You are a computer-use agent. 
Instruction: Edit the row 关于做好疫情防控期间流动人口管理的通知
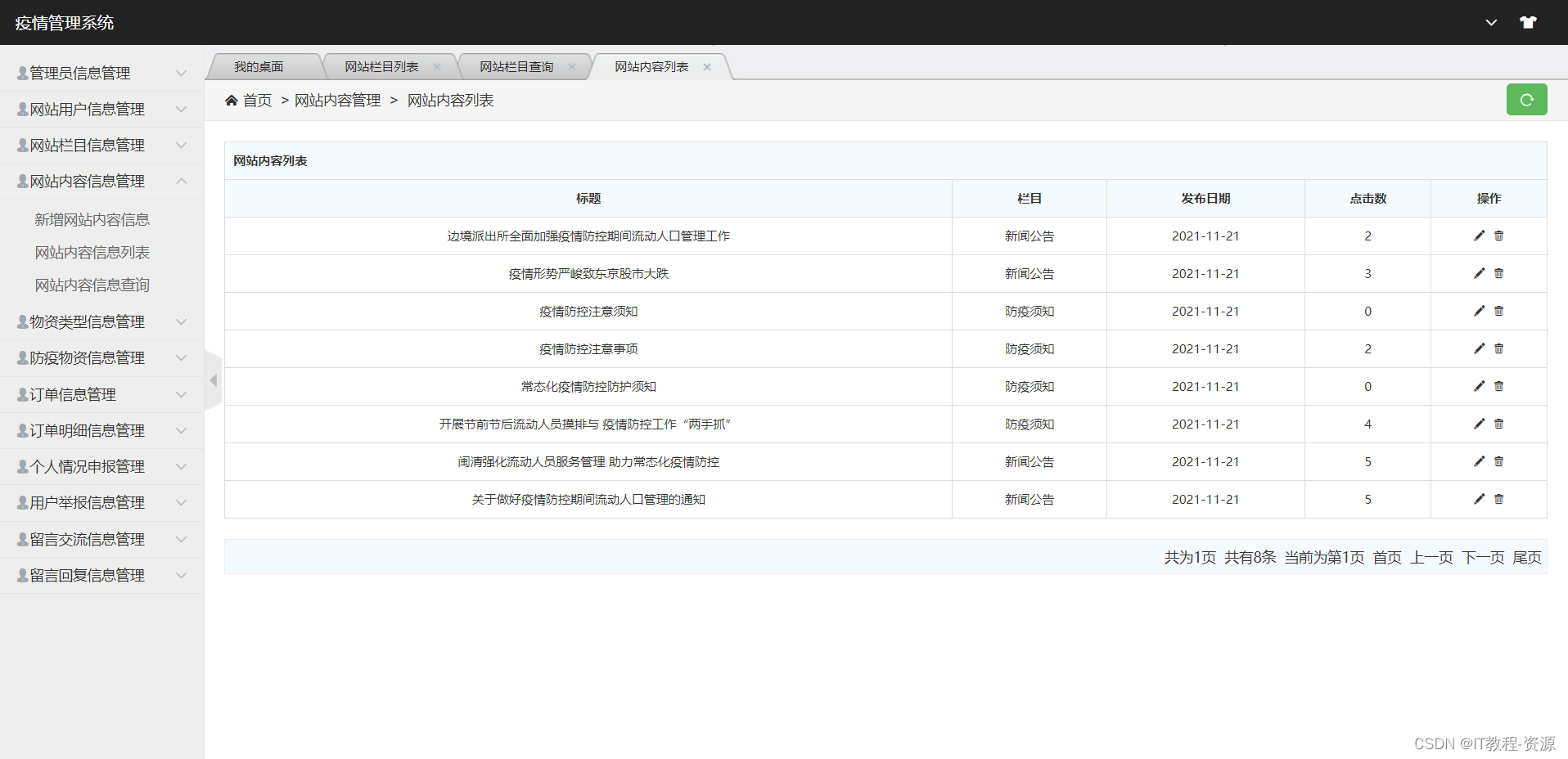coord(1479,499)
